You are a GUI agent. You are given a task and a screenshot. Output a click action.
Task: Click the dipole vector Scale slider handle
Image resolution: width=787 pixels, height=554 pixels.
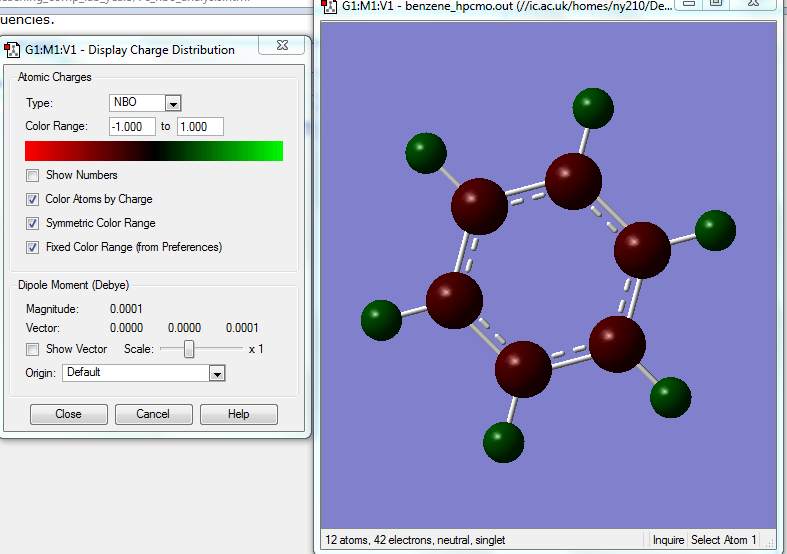(188, 349)
